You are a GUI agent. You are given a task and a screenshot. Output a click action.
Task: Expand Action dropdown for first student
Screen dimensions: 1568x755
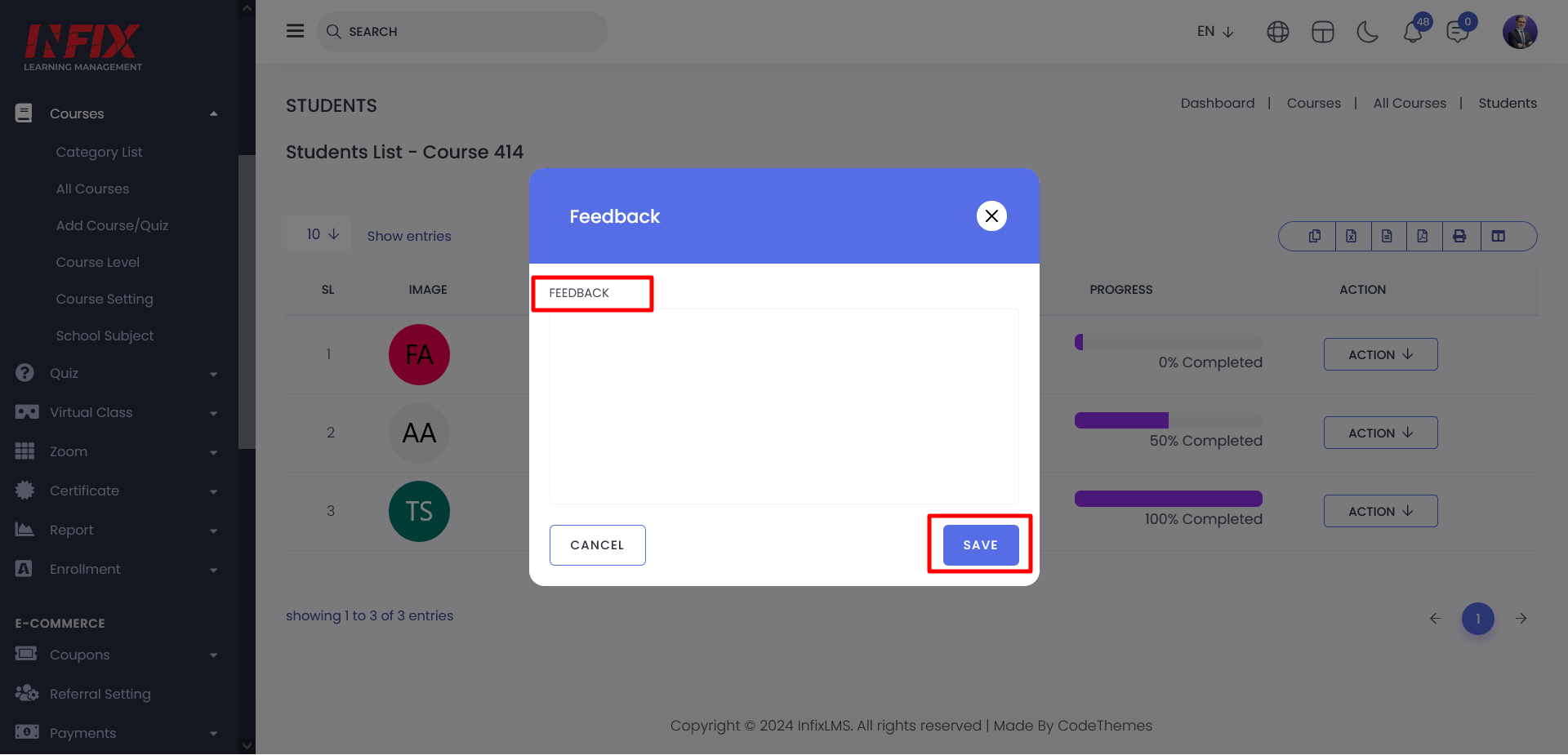click(x=1380, y=354)
